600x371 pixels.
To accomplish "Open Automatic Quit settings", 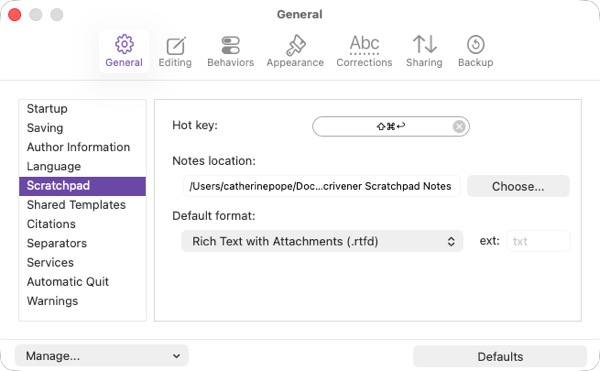I will [82, 282].
